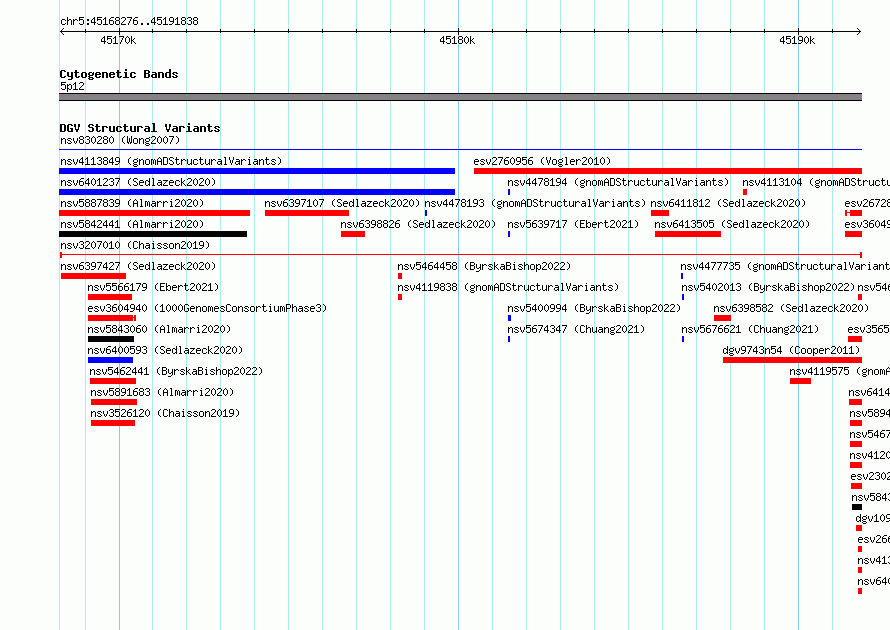This screenshot has height=630, width=890.
Task: Click the red bar under nsv5887839
Action: click(x=154, y=213)
